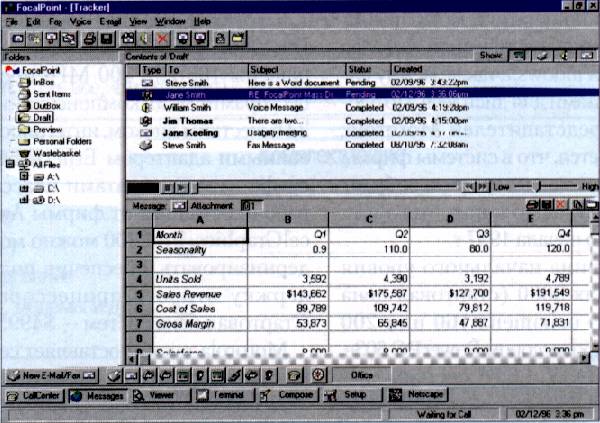The width and height of the screenshot is (600, 423).
Task: Click the Office button
Action: pos(362,376)
